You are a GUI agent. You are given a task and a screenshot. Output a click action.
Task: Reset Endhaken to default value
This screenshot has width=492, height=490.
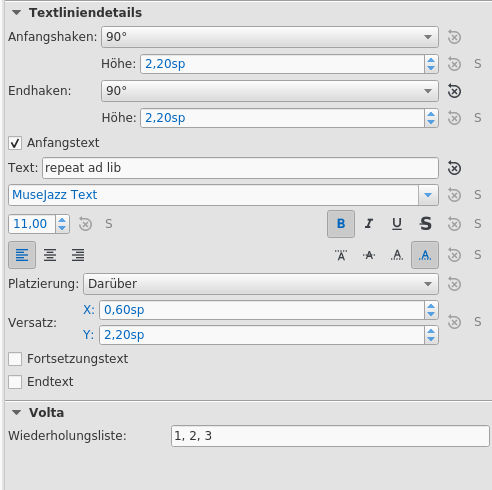click(x=454, y=91)
